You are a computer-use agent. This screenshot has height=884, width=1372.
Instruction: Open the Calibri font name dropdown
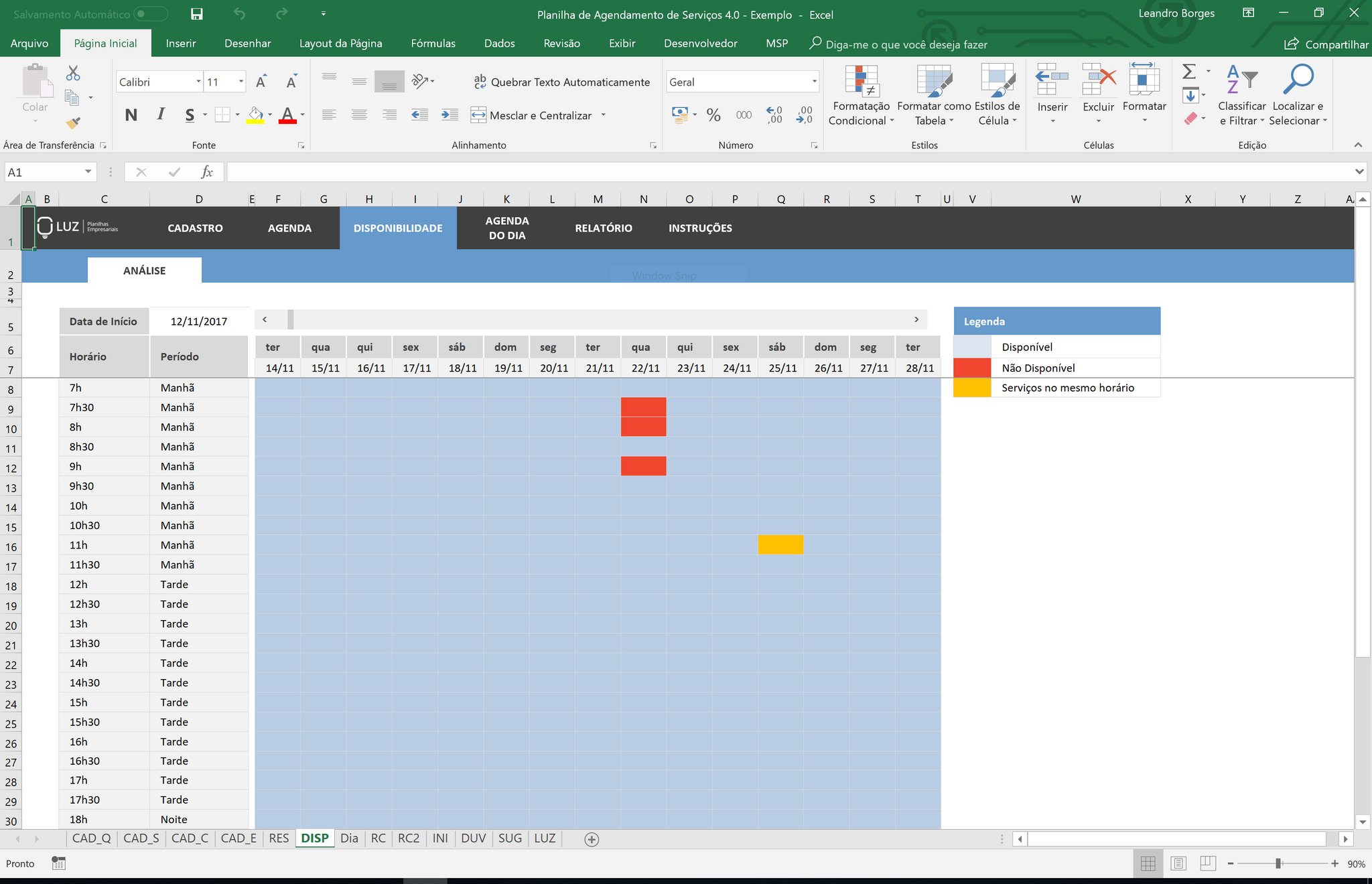[198, 82]
